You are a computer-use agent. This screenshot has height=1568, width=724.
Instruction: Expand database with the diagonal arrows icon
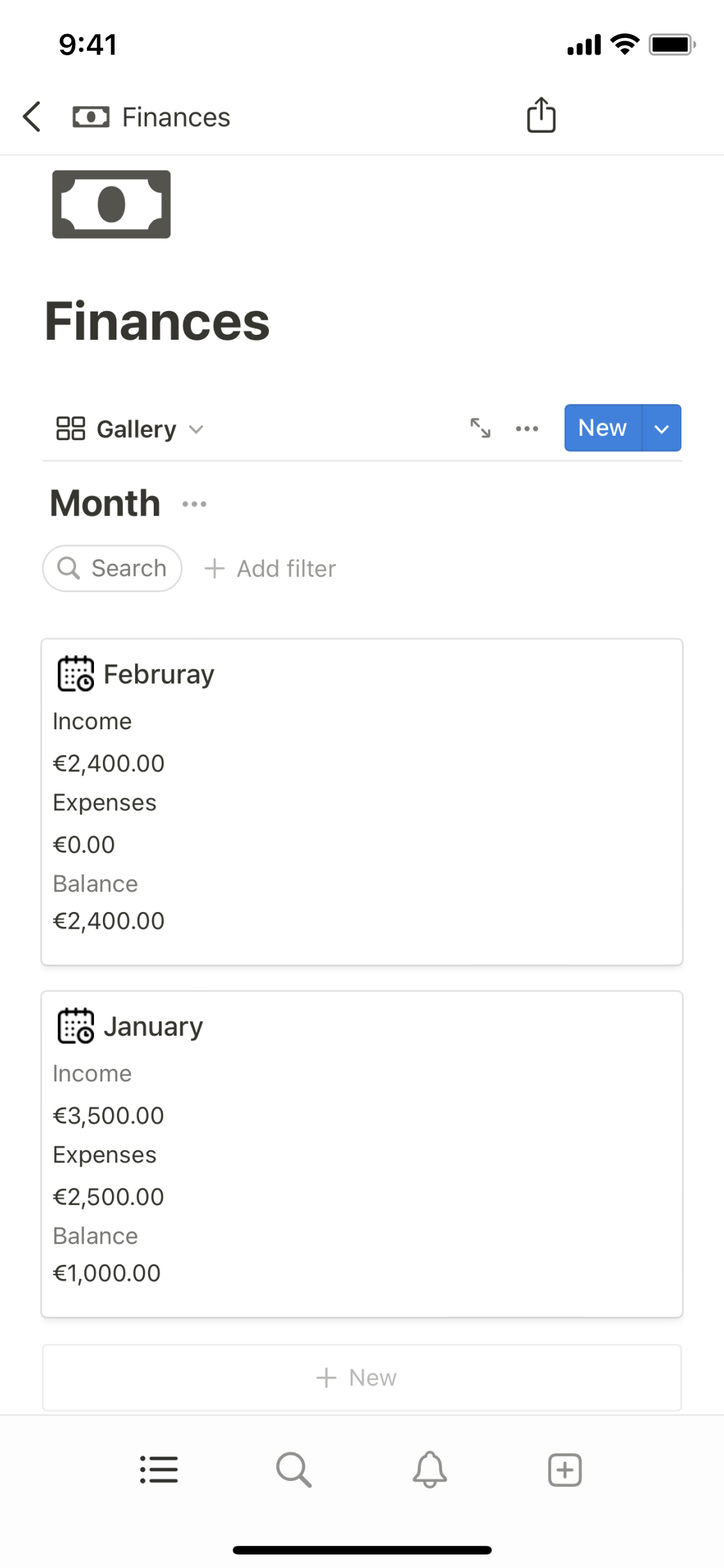click(480, 428)
